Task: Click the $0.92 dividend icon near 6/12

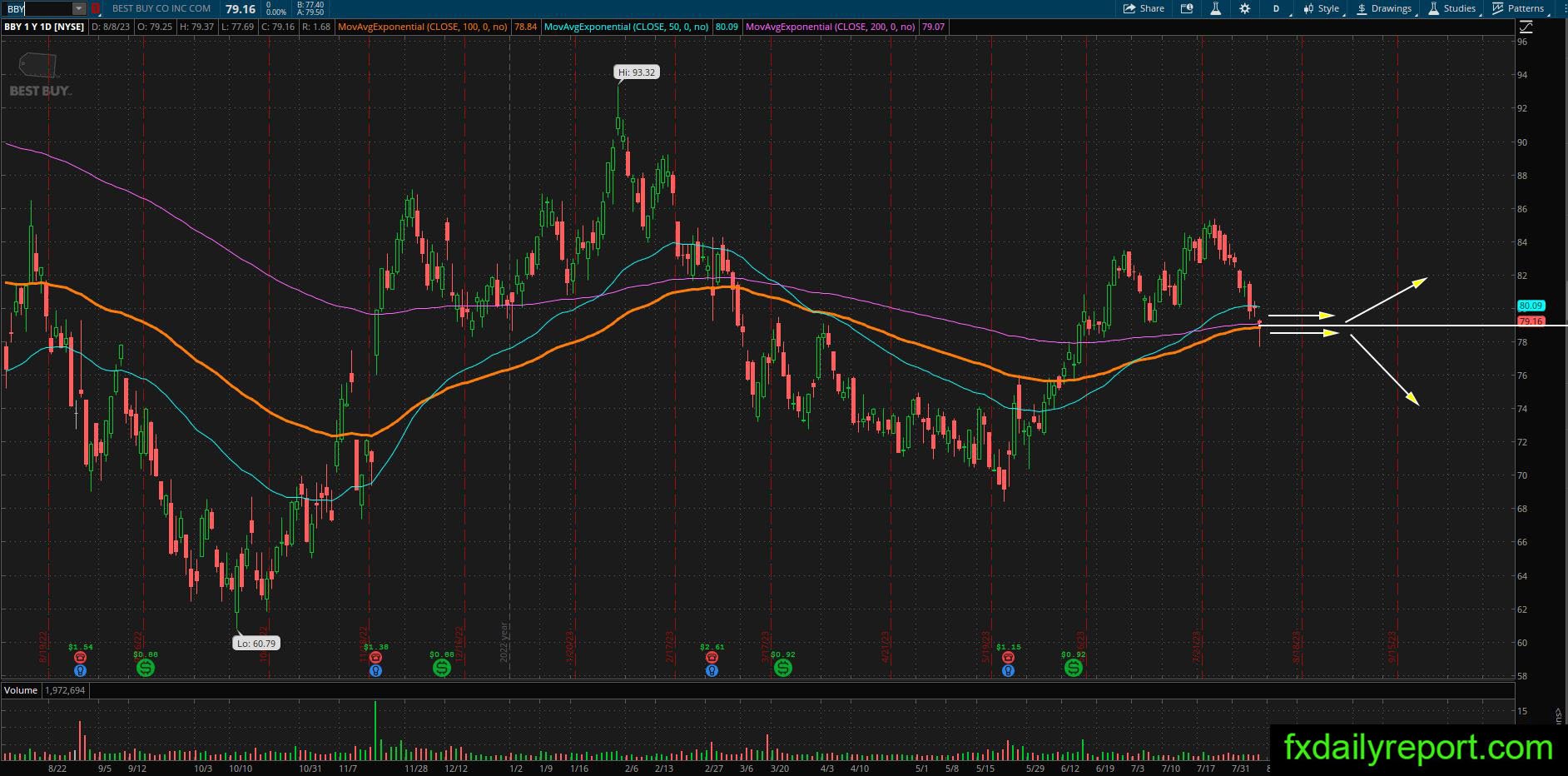Action: click(1074, 668)
